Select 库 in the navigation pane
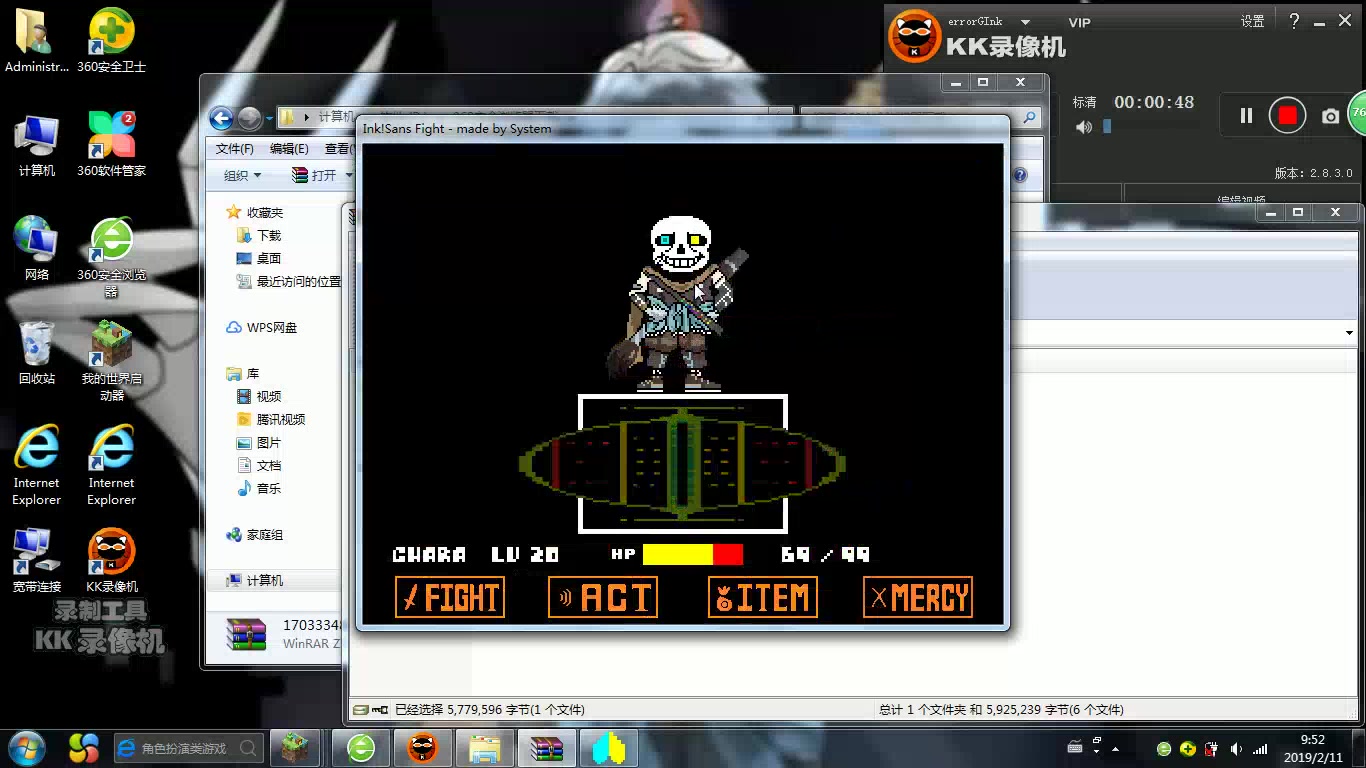 pos(243,373)
